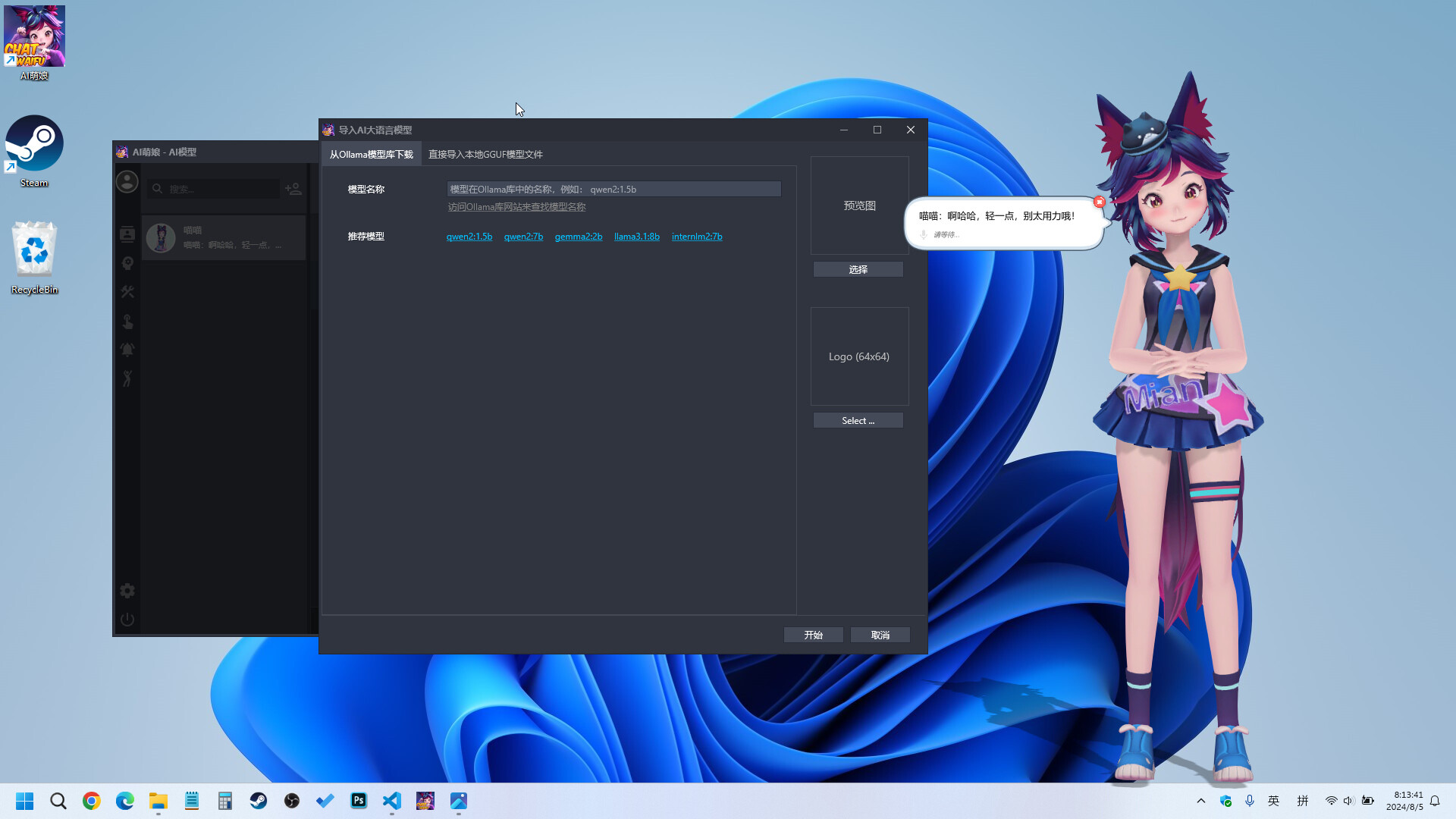Open the contact card icon in sidebar
1456x819 pixels.
click(127, 234)
